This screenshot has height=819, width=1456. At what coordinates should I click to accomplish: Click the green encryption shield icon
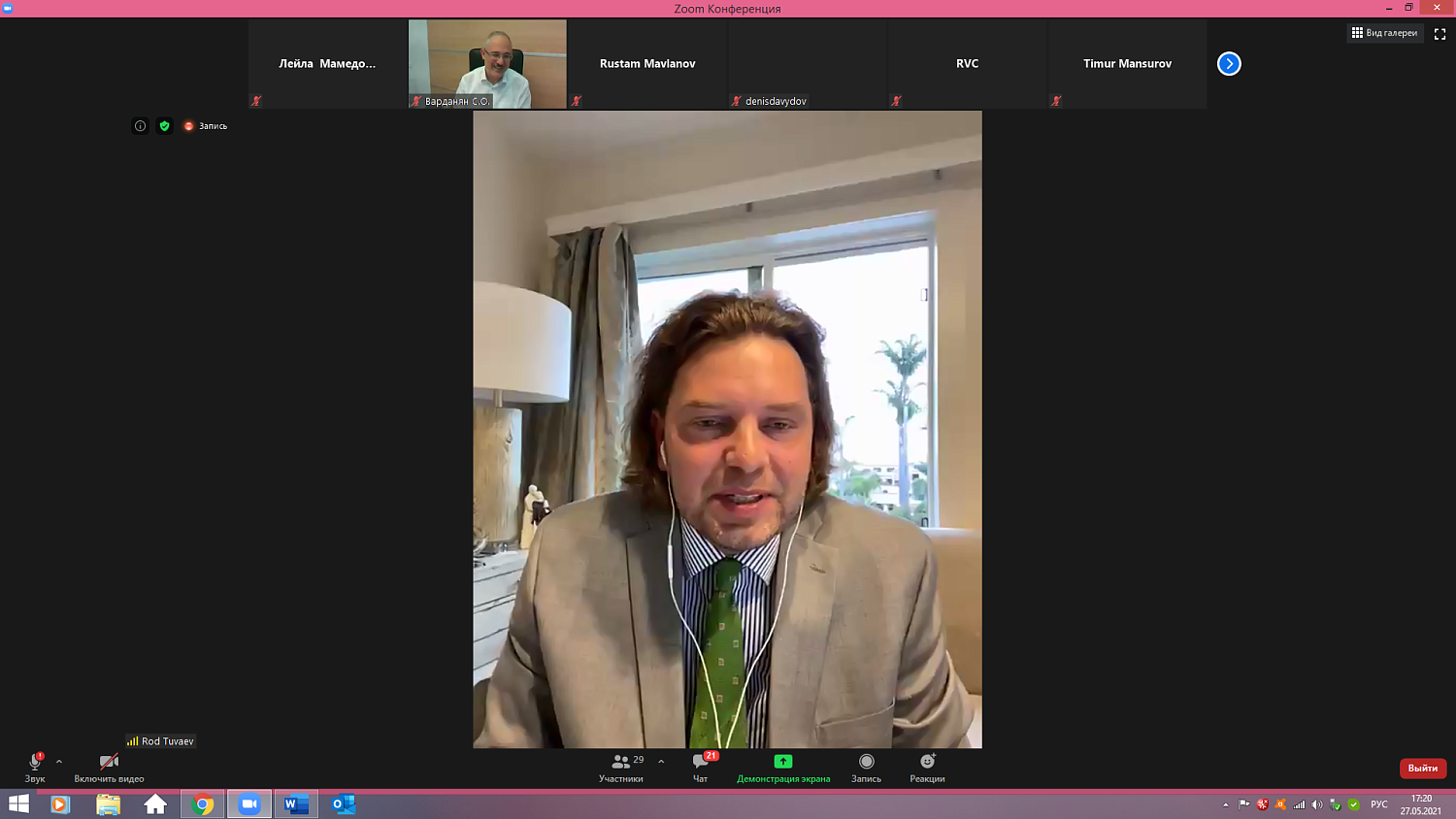pos(164,126)
